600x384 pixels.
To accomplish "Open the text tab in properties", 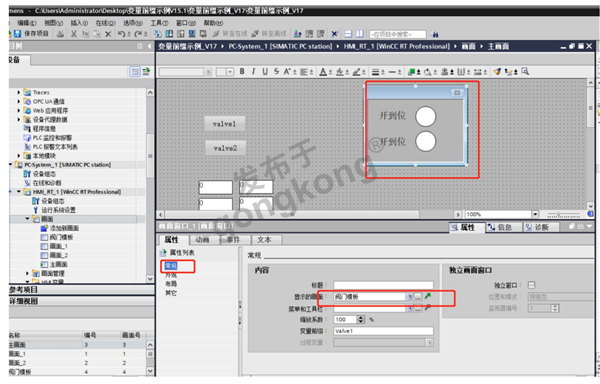I will pos(264,240).
